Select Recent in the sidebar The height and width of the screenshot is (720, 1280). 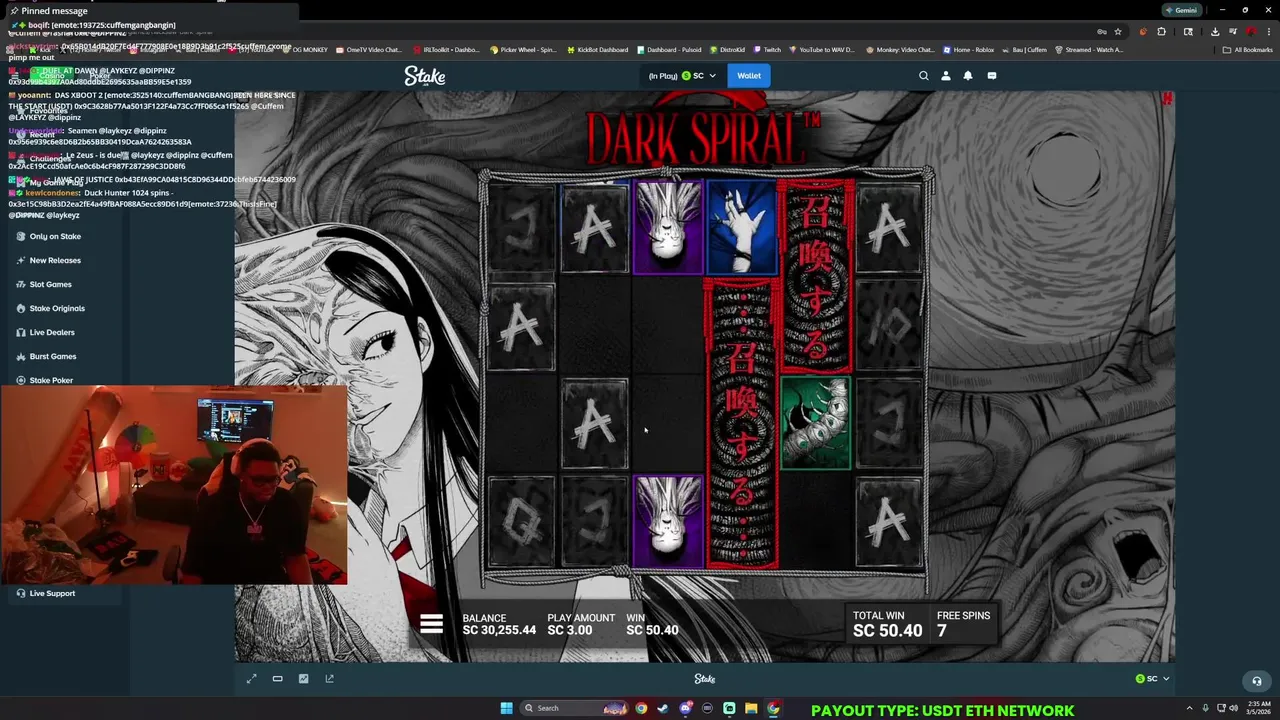pos(42,134)
